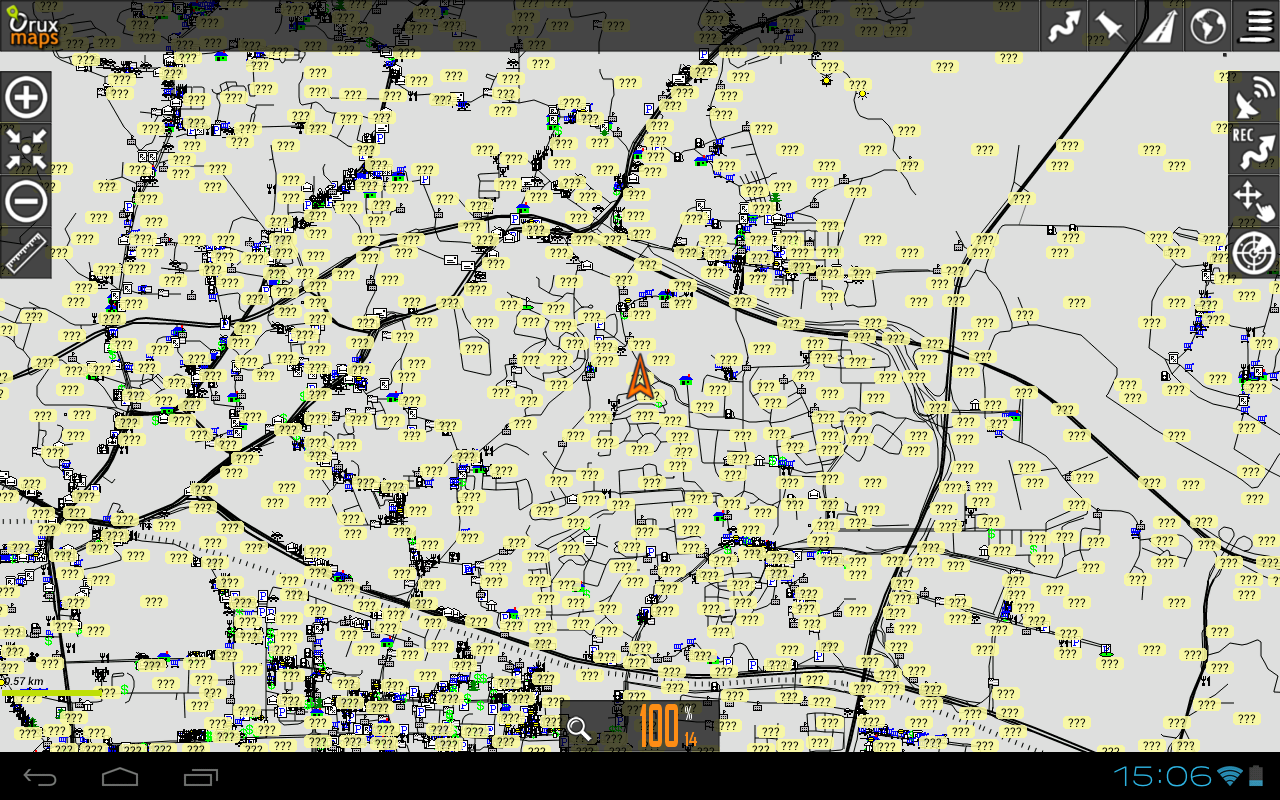Toggle GPS with the satellite dish icon
Viewport: 1280px width, 800px height.
click(x=1254, y=98)
